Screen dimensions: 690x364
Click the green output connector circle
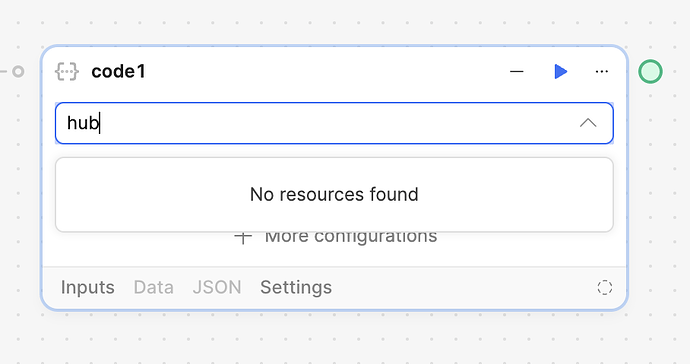[650, 71]
